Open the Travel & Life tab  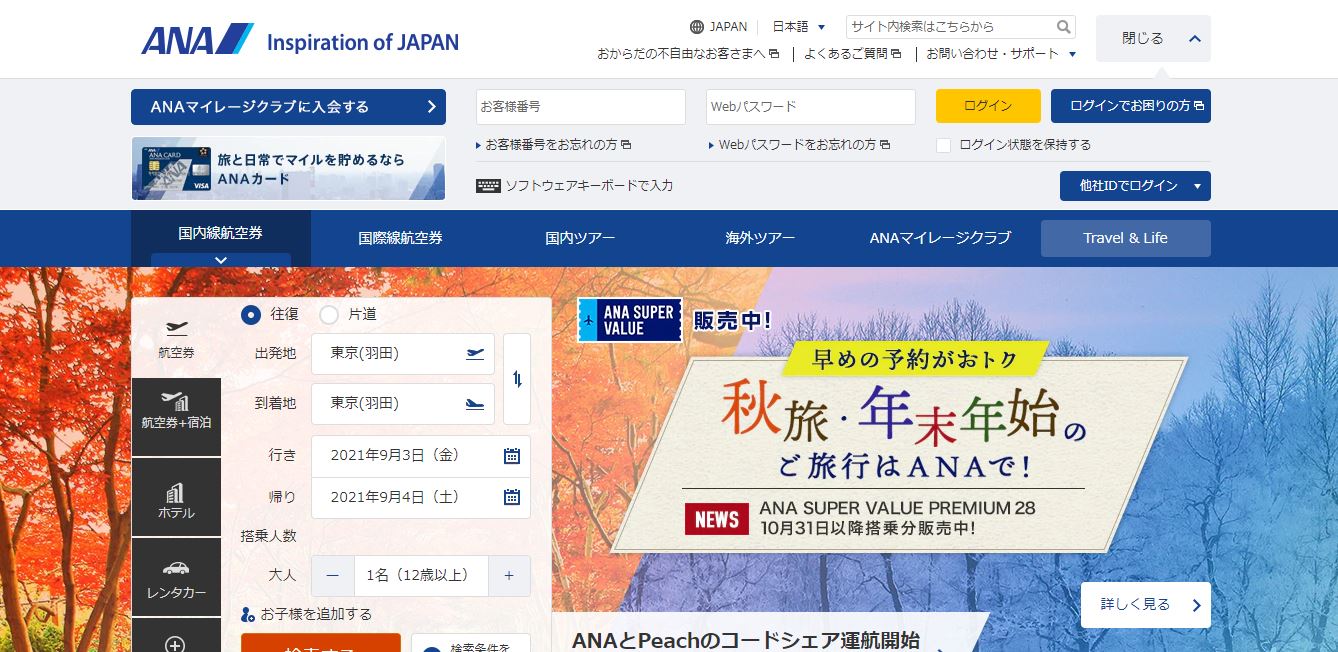click(1126, 238)
